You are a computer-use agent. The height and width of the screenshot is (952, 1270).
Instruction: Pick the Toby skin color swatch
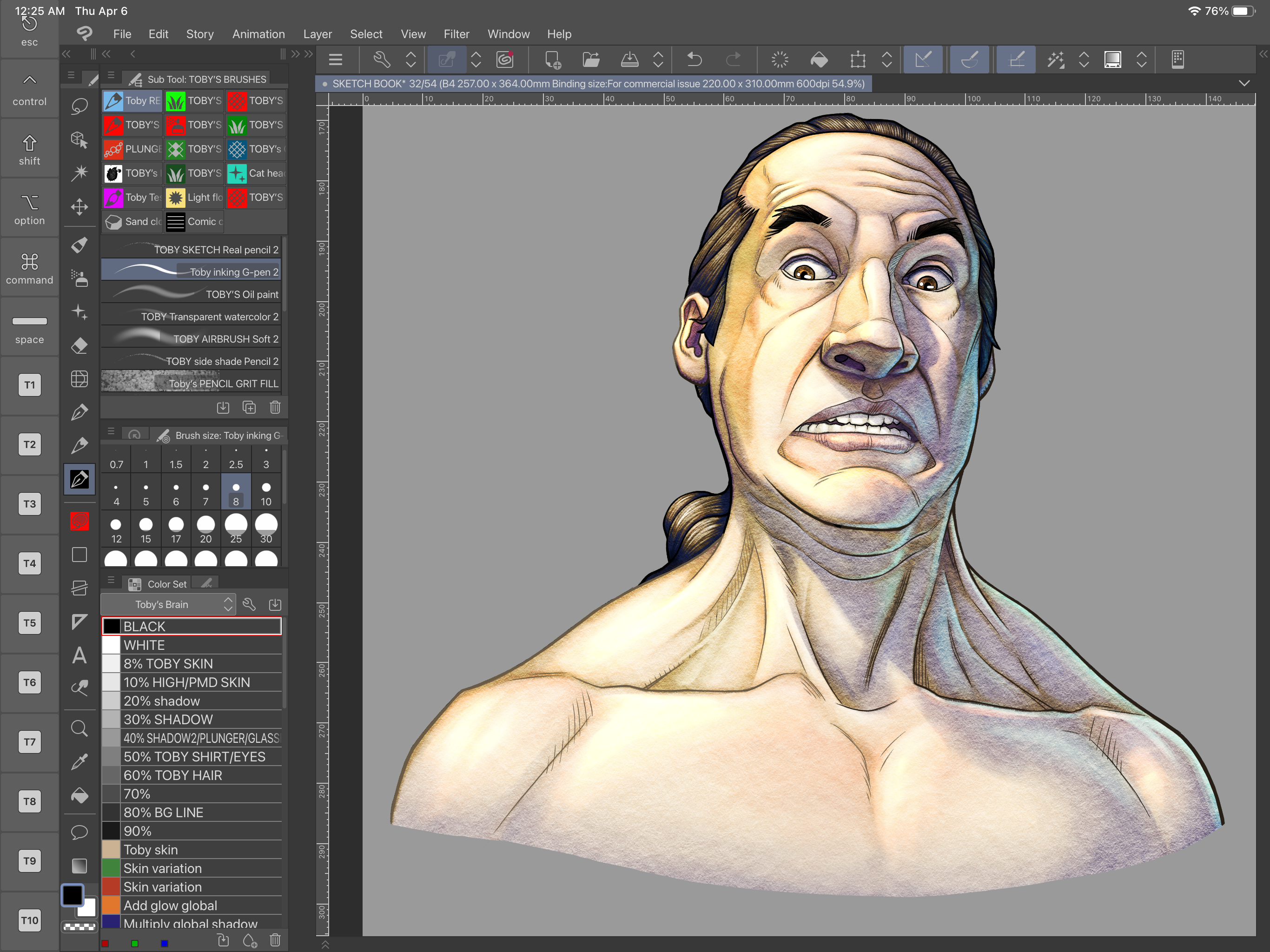192,849
